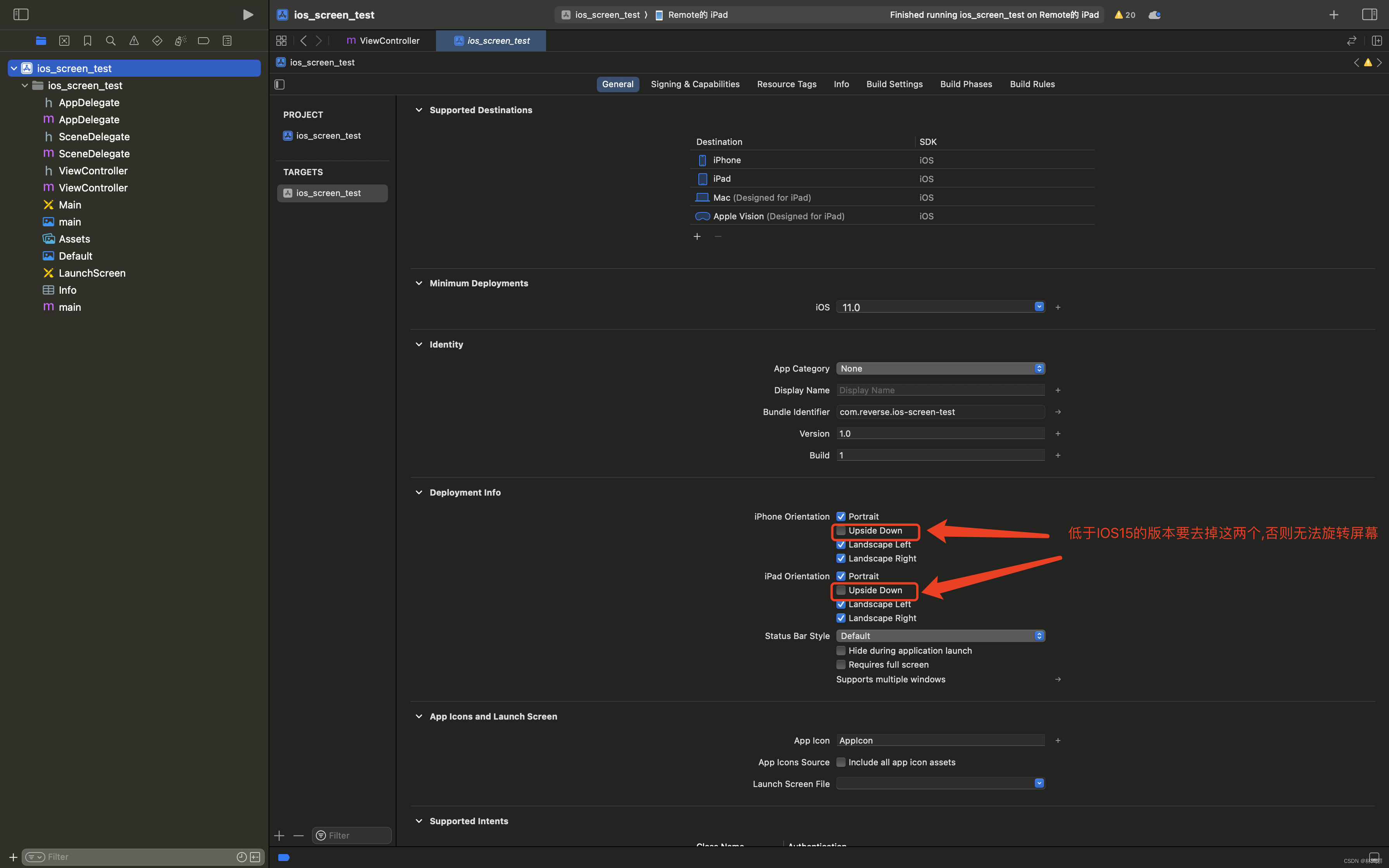Enable Hide during application launch
Viewport: 1389px width, 868px height.
click(x=841, y=651)
